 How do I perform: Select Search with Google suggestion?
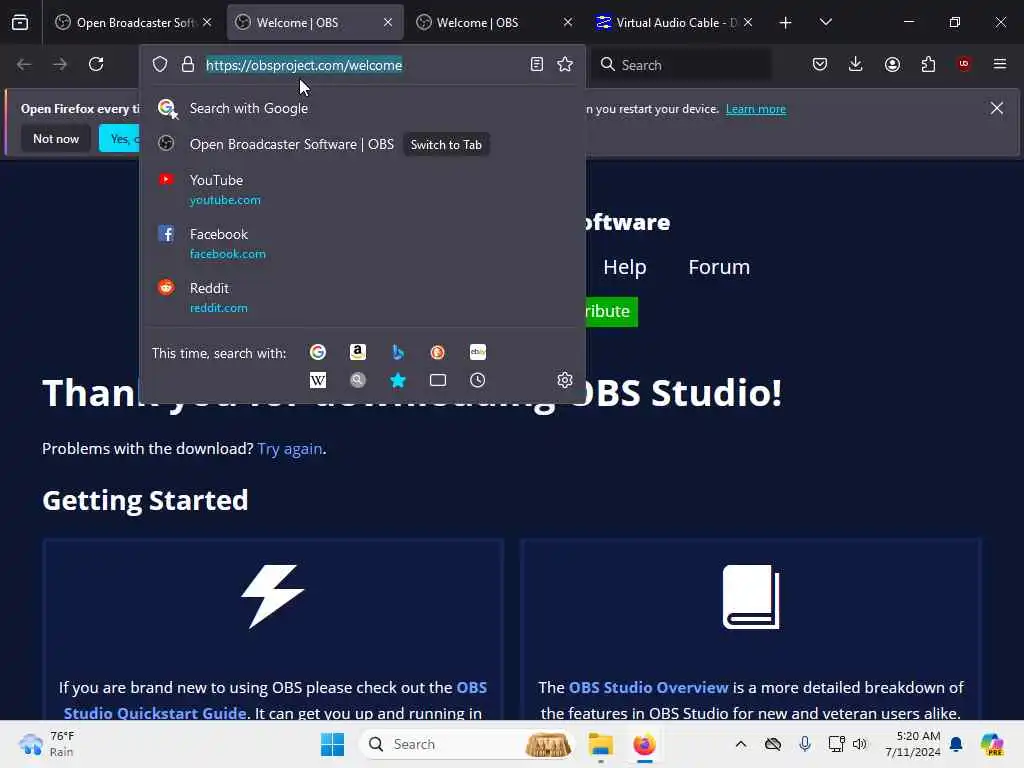(x=362, y=108)
